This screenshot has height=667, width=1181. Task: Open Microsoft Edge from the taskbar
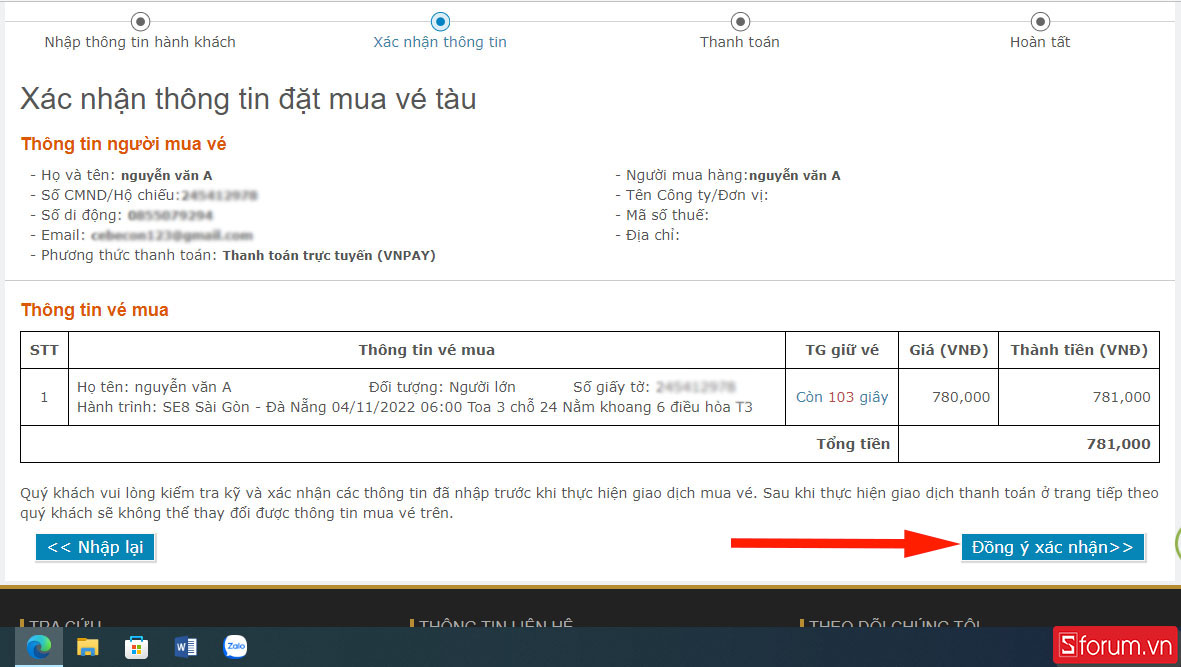pyautogui.click(x=39, y=647)
